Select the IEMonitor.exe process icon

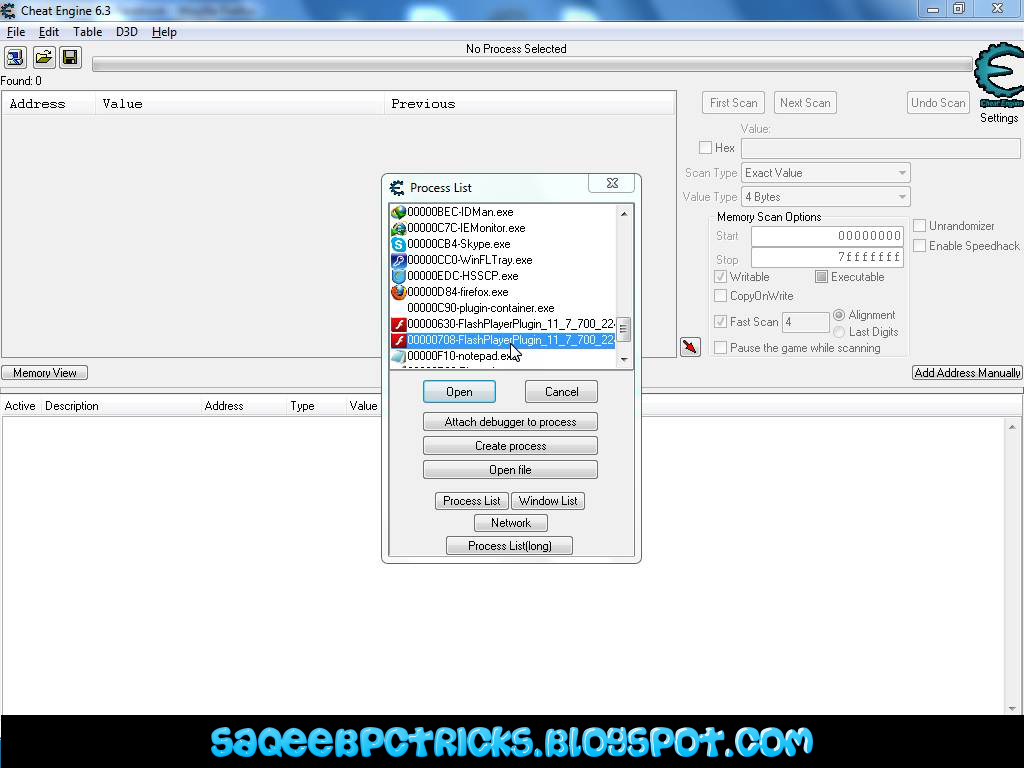pos(398,229)
